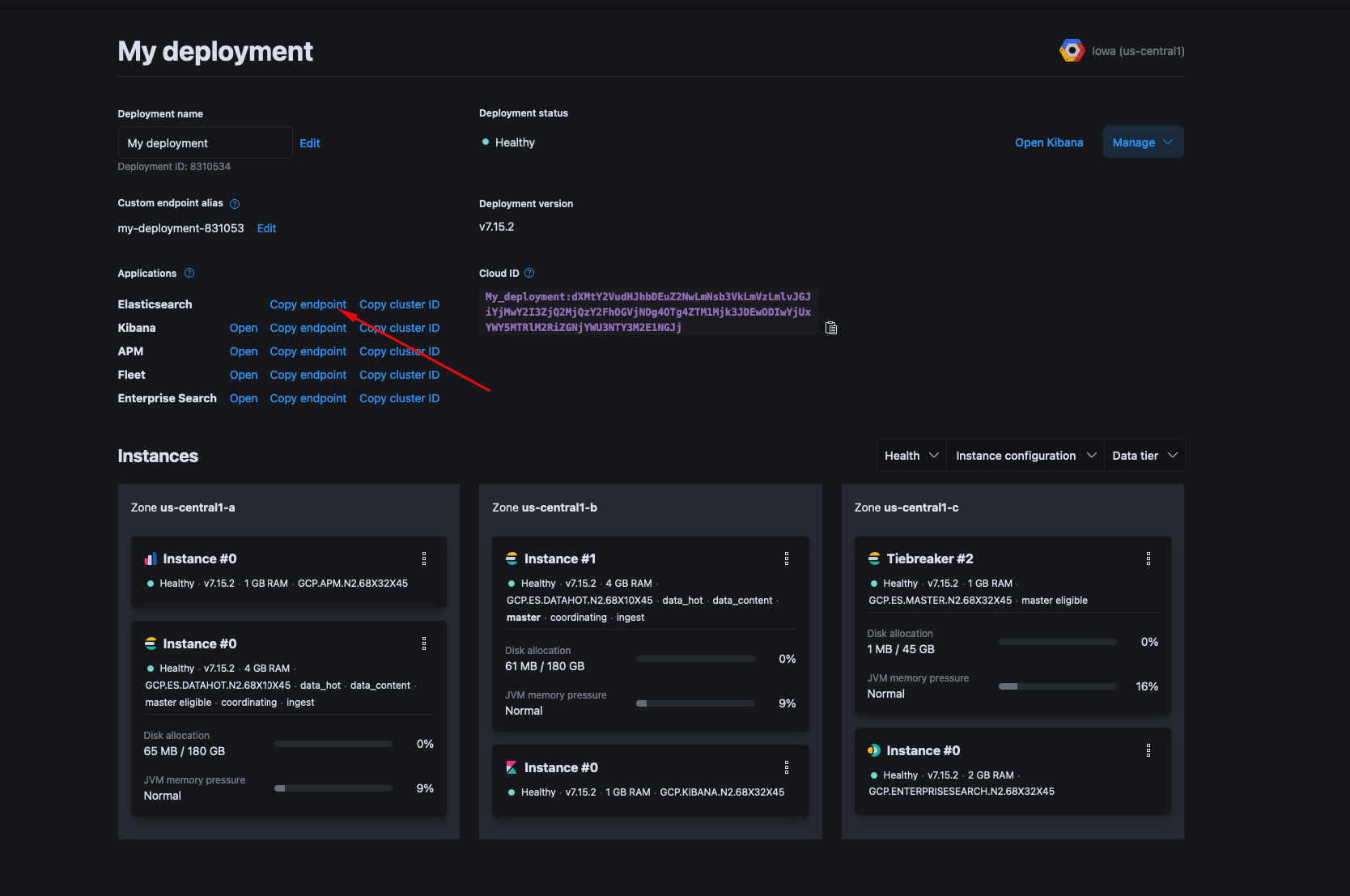The width and height of the screenshot is (1350, 896).
Task: Copy Elasticsearch cluster ID
Action: 399,304
